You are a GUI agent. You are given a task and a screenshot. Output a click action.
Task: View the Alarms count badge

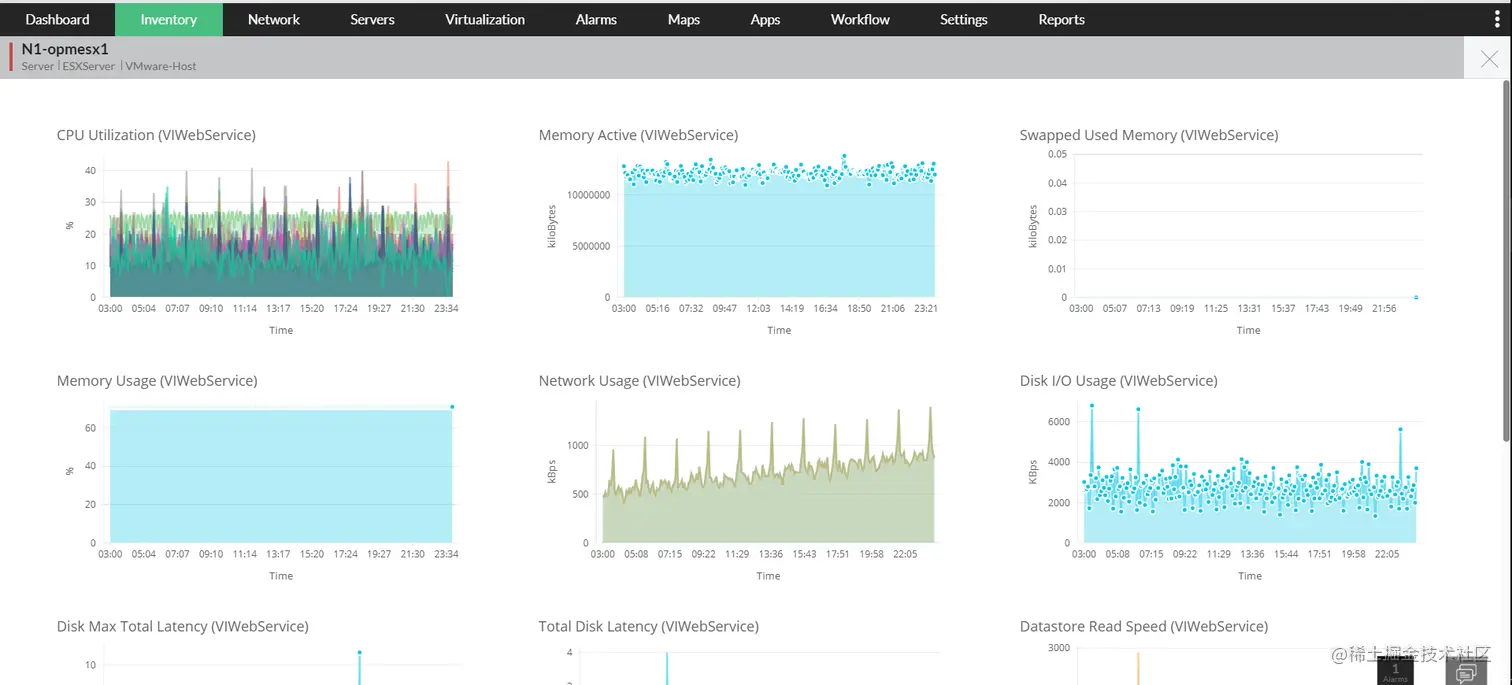(x=1394, y=668)
